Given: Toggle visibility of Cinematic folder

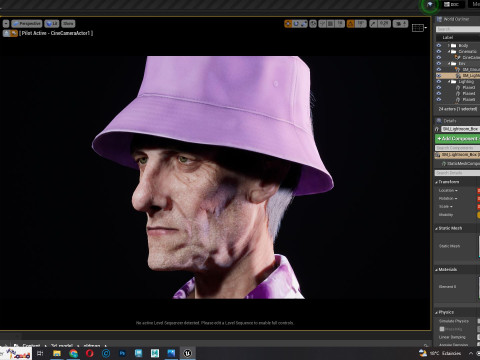Looking at the screenshot, I should (439, 51).
